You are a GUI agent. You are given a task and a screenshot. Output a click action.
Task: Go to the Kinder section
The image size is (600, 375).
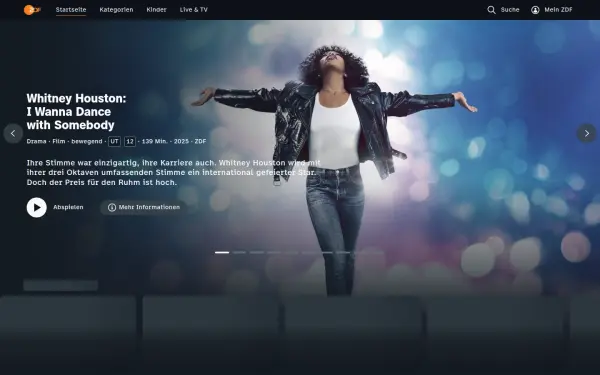[157, 10]
